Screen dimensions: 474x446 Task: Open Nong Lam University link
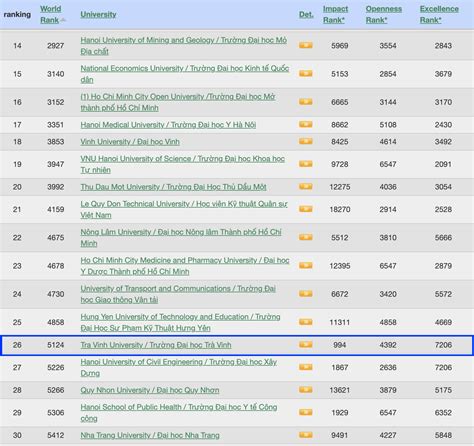coord(181,238)
